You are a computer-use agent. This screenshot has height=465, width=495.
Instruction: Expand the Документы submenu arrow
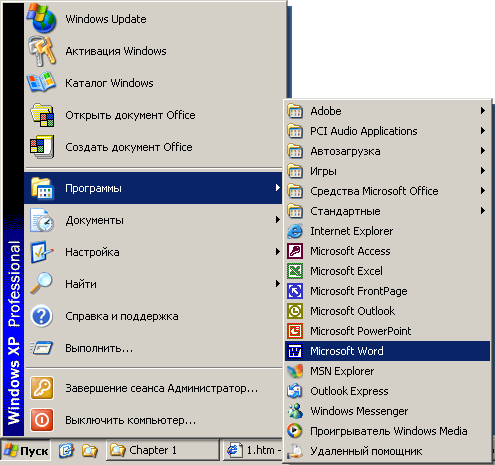[x=278, y=220]
